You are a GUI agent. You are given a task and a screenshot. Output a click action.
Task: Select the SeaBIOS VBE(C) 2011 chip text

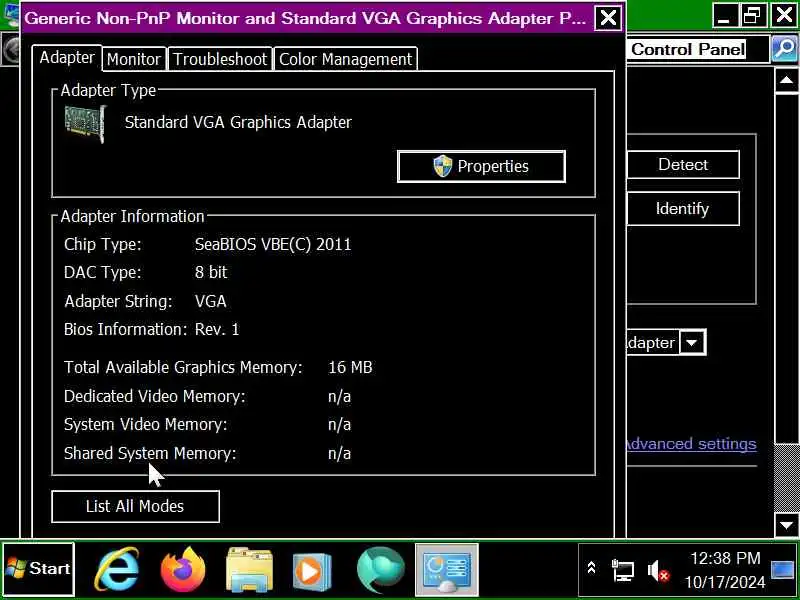273,244
